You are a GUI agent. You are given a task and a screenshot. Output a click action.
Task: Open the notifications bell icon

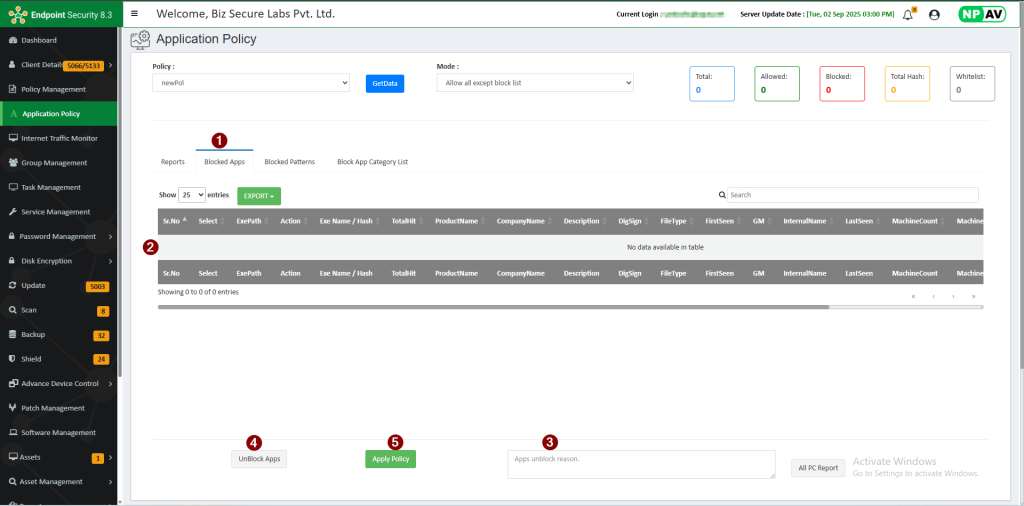(908, 14)
